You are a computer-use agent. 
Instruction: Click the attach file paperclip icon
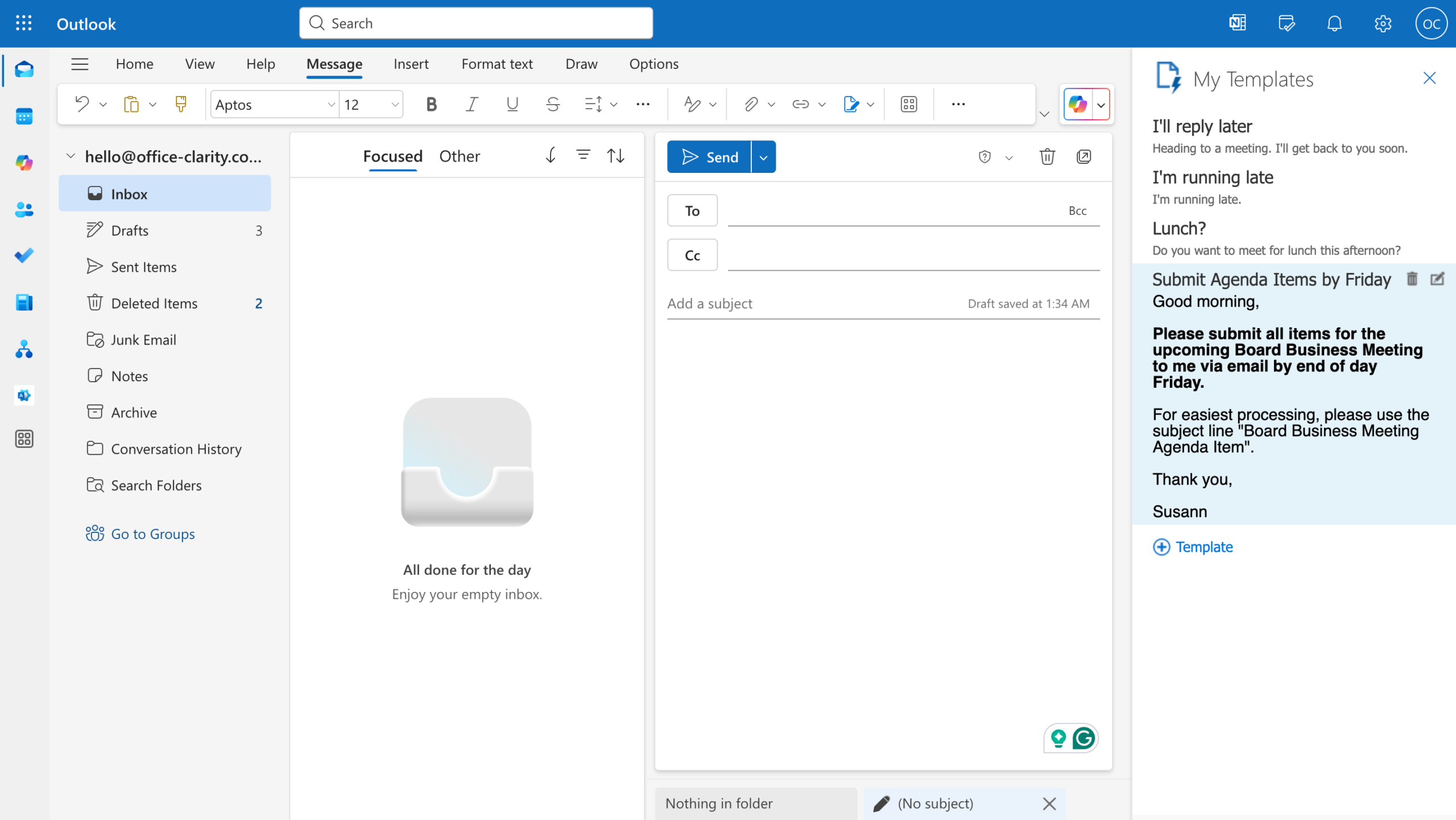point(751,104)
